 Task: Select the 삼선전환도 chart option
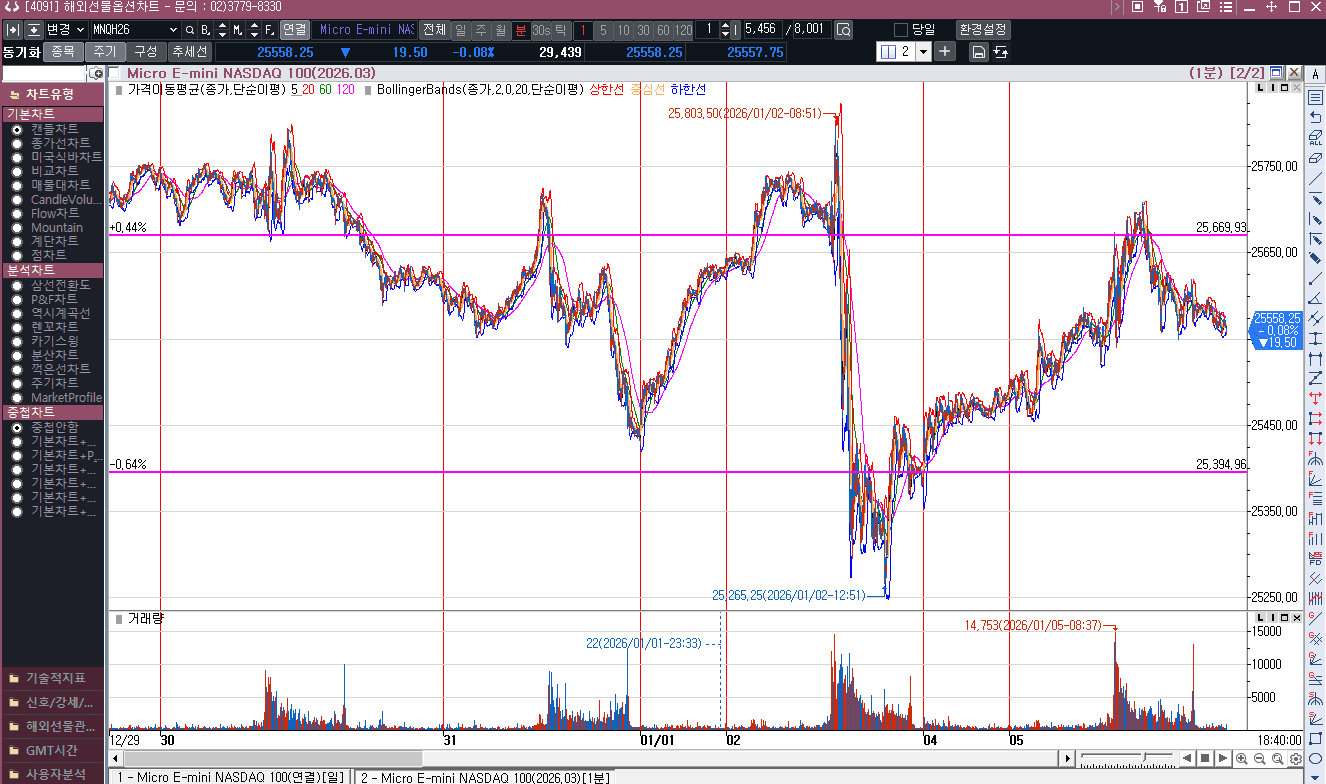[17, 286]
